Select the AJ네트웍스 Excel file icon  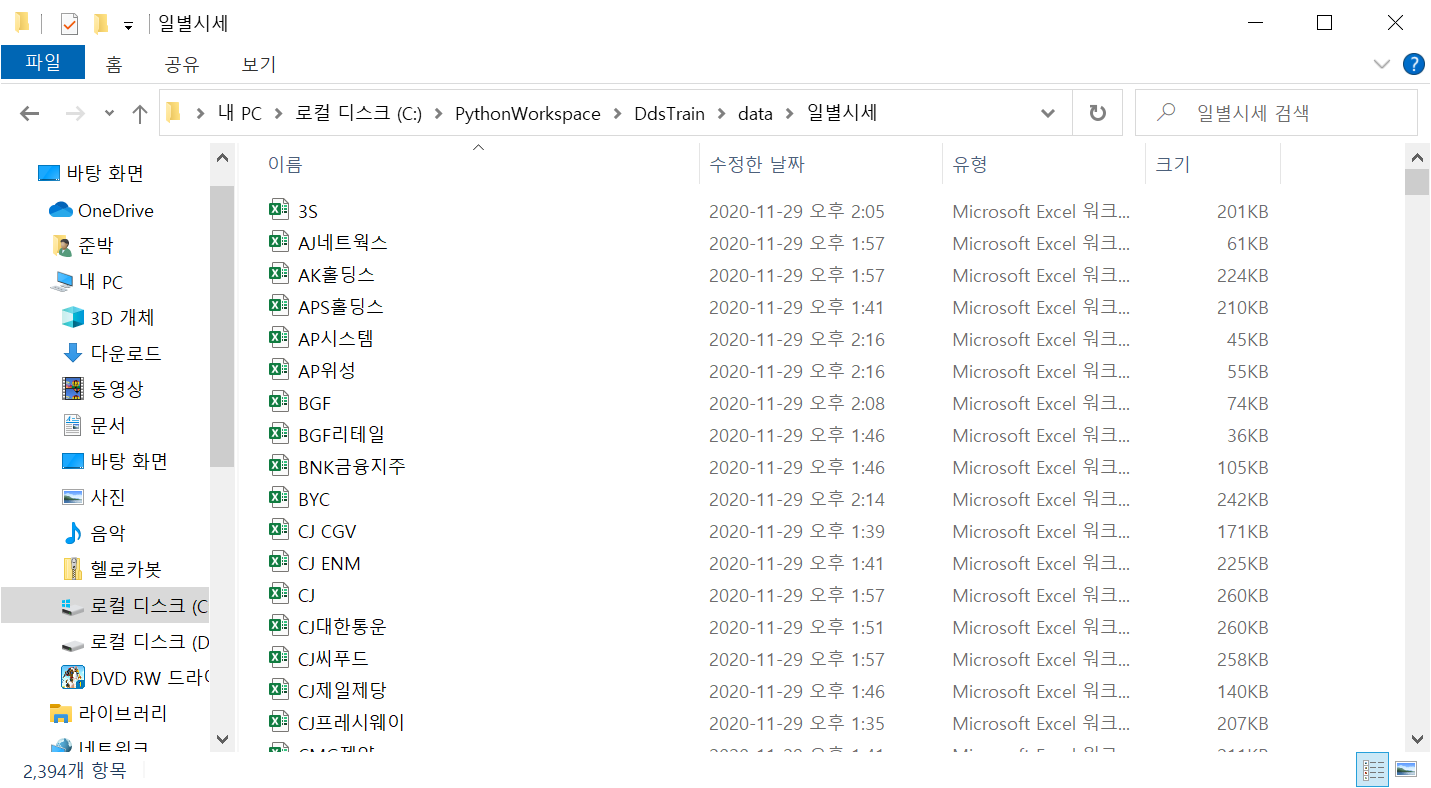(x=279, y=241)
